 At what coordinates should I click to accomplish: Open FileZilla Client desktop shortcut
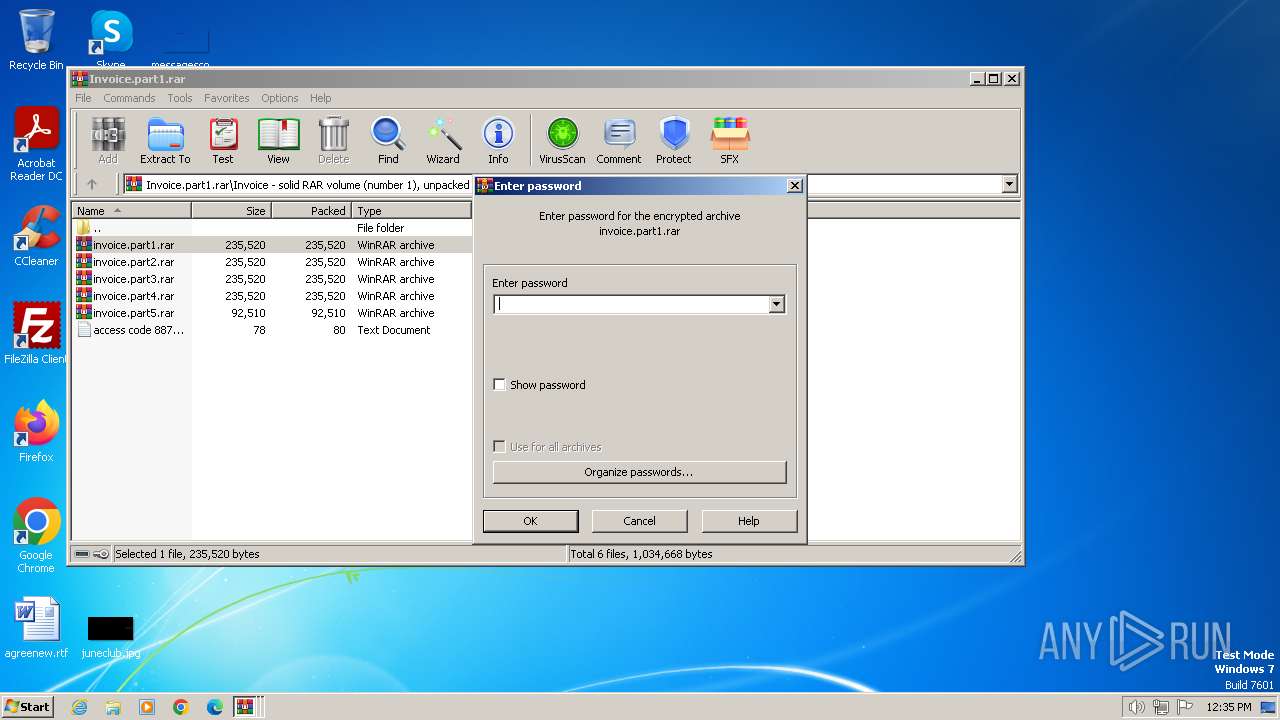[x=36, y=334]
